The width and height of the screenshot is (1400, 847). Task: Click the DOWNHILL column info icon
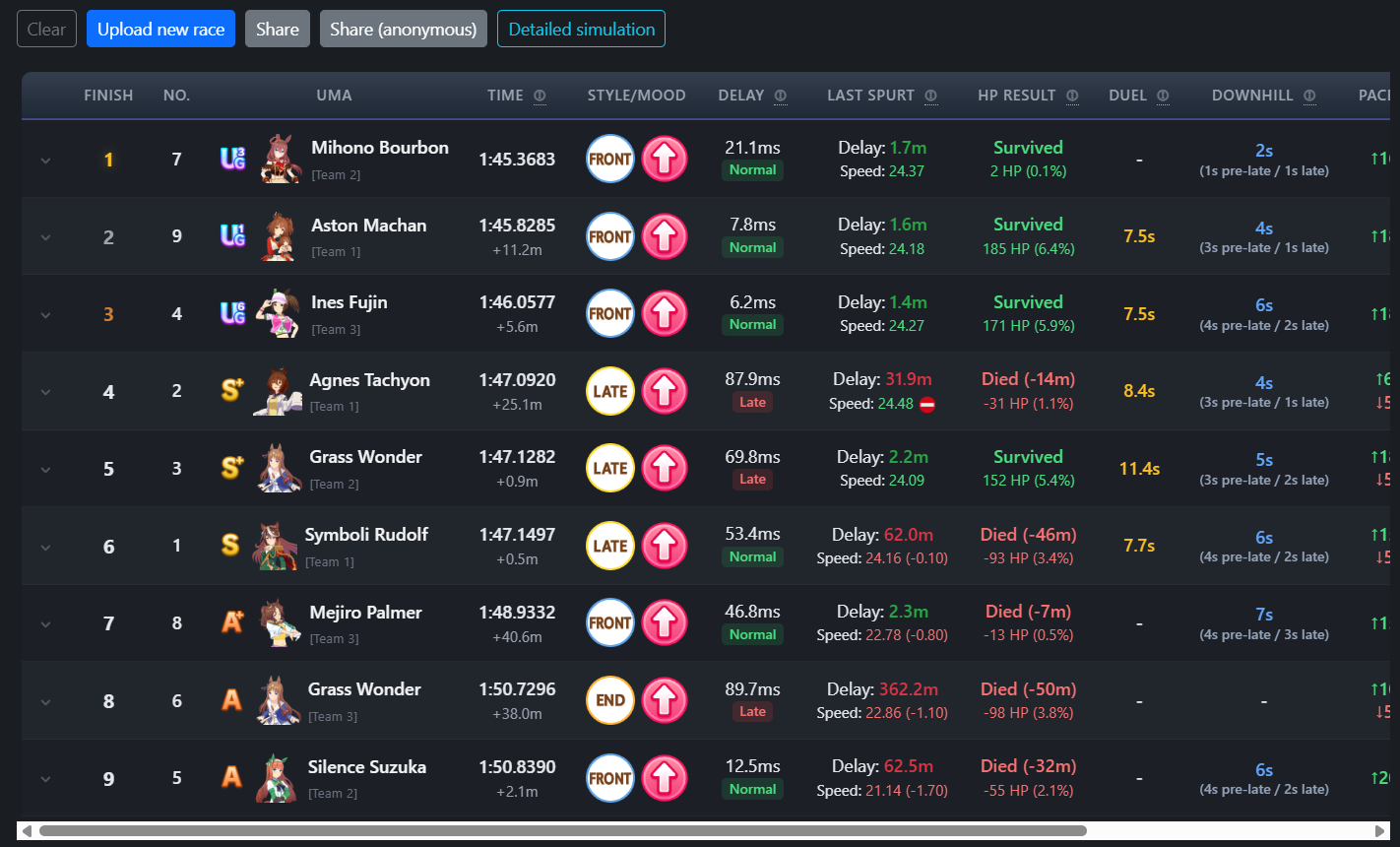[x=1309, y=96]
